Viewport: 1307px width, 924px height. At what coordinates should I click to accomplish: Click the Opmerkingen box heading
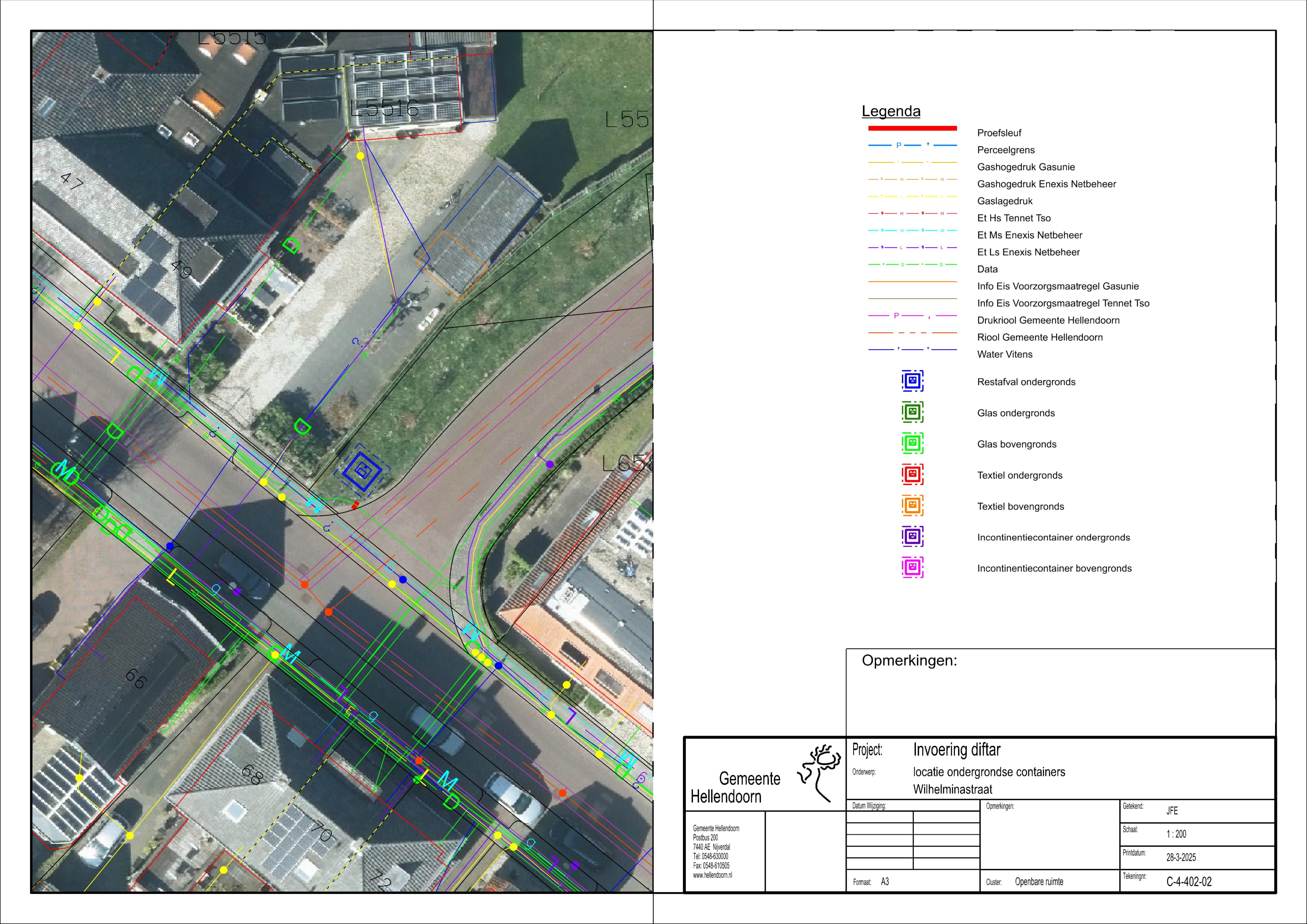(909, 661)
